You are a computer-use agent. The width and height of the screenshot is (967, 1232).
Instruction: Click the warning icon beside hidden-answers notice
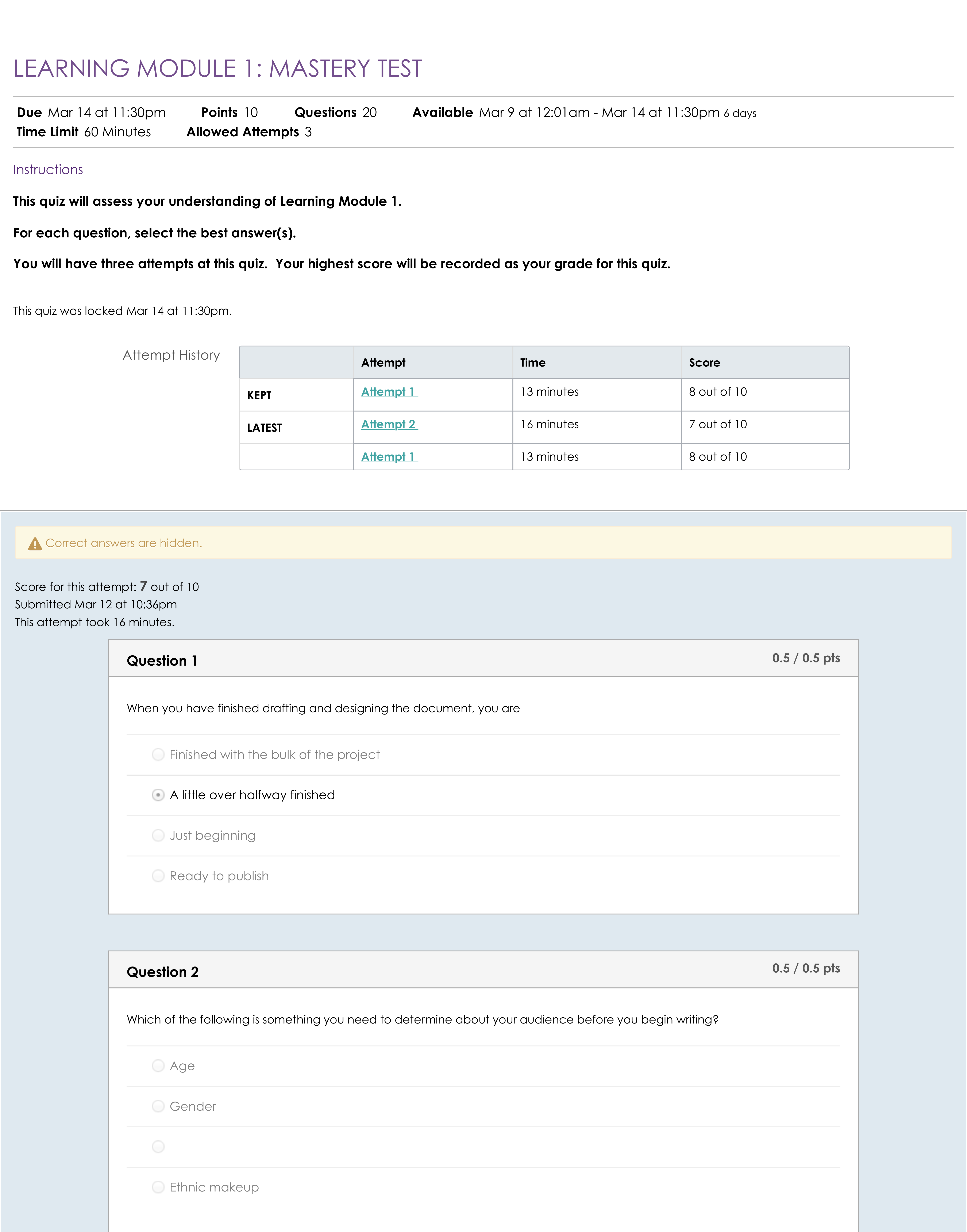click(35, 544)
